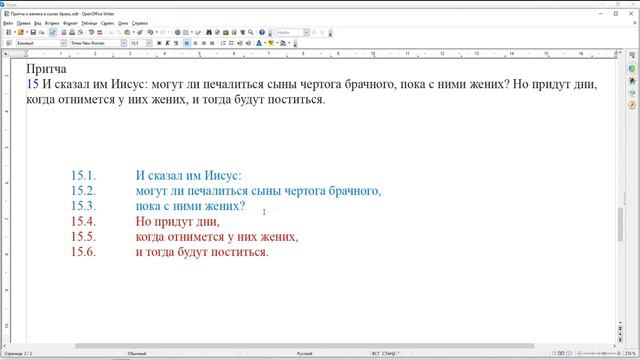
Task: Open the find toolbar search dropdown
Action: click(306, 32)
